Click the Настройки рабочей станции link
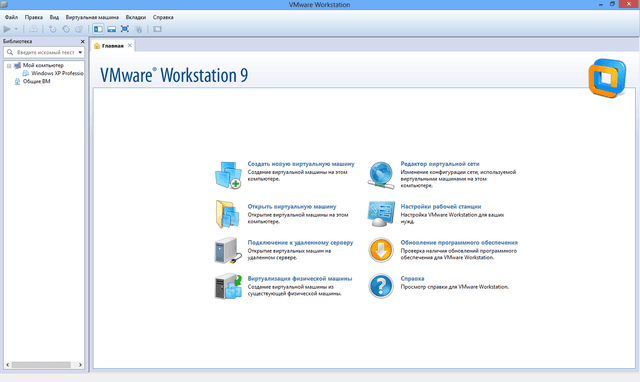 pos(440,207)
